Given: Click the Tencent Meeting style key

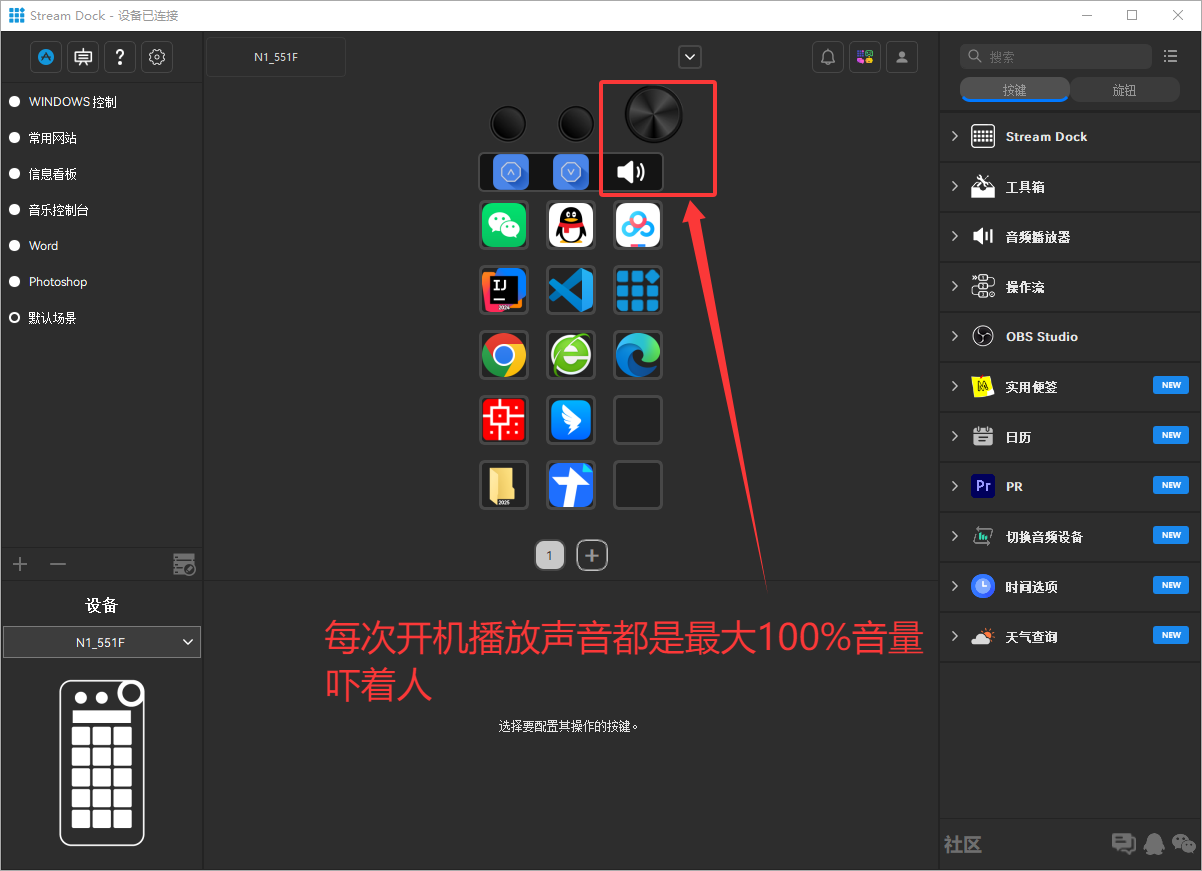Looking at the screenshot, I should tap(571, 485).
